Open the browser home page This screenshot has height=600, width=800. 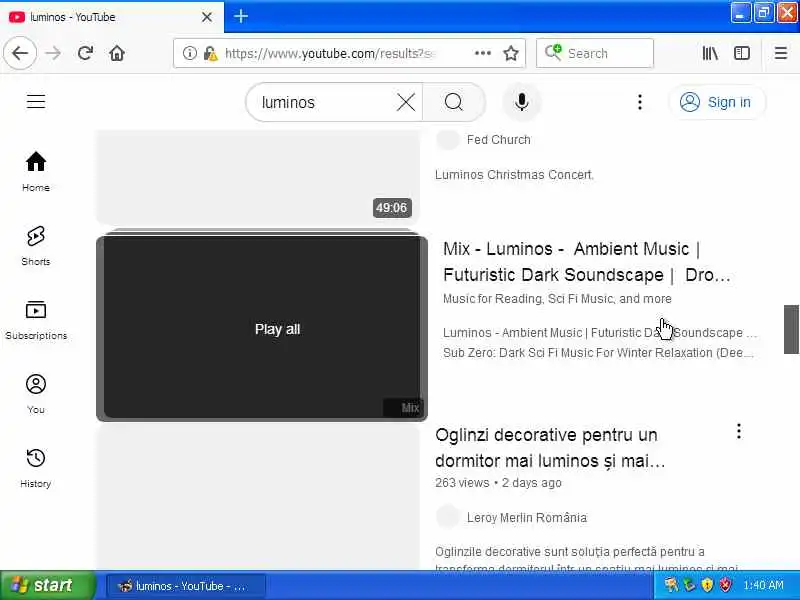click(x=117, y=53)
